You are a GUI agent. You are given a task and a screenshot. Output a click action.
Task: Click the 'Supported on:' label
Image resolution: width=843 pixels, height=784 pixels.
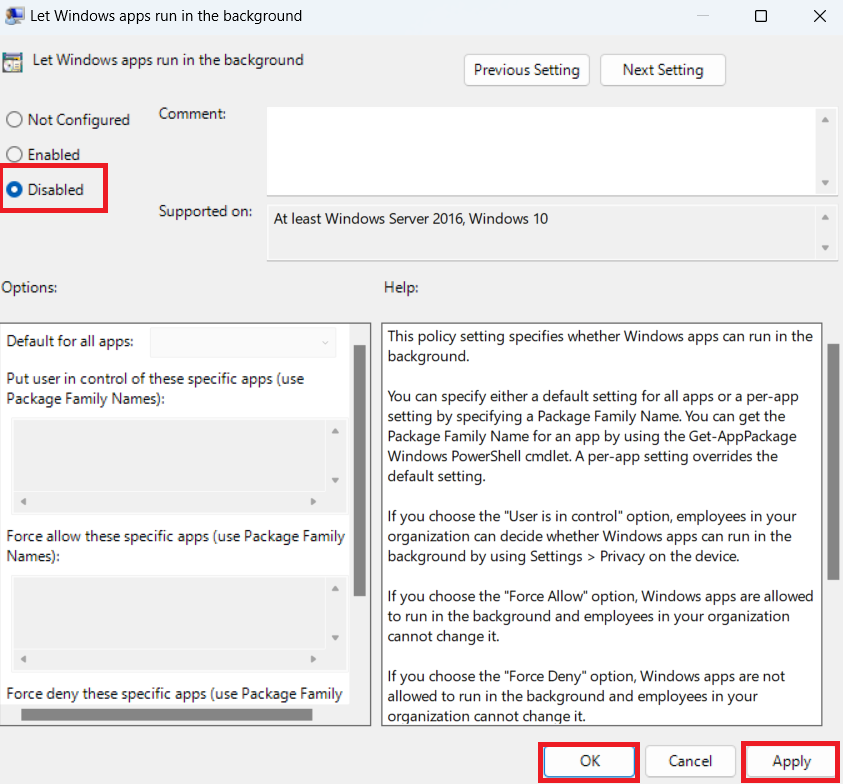(x=205, y=211)
